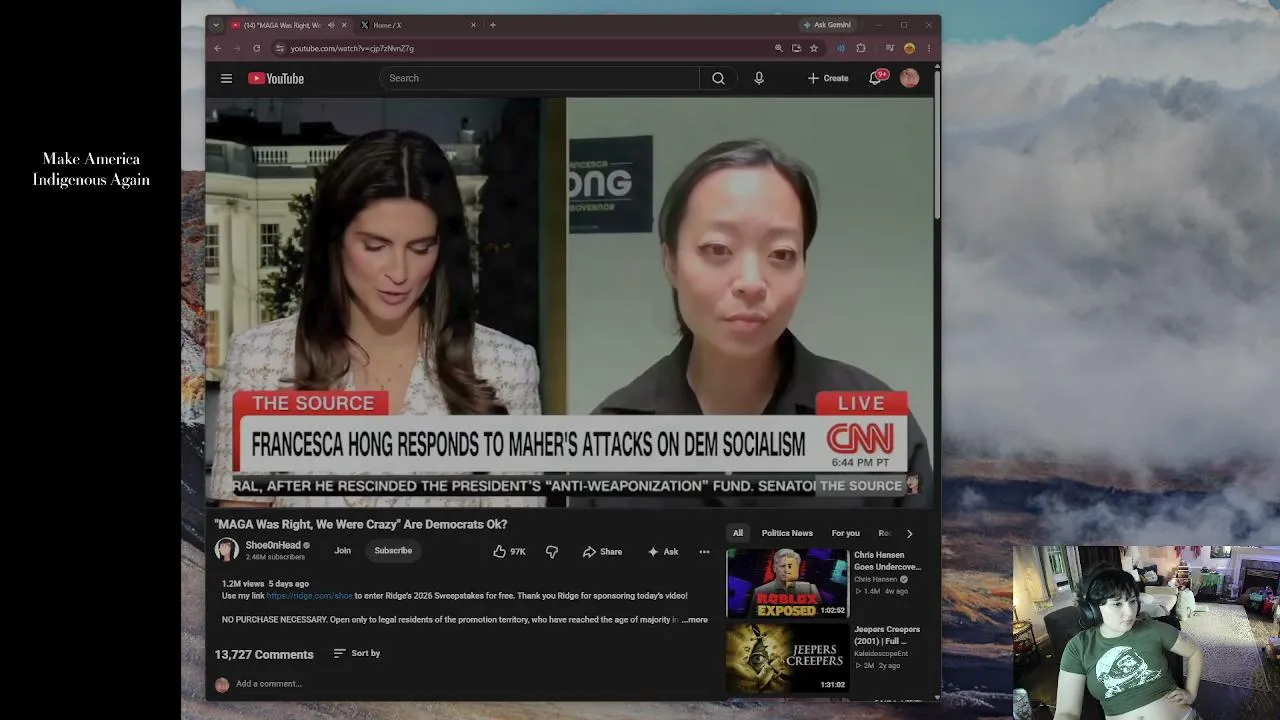Go forward with the browser forward arrow
Image resolution: width=1280 pixels, height=720 pixels.
(237, 48)
